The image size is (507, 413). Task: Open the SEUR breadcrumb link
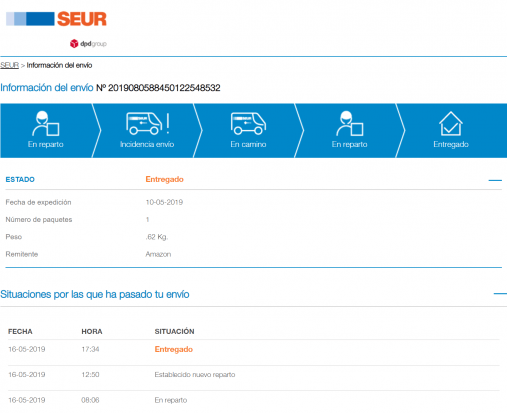coord(9,65)
